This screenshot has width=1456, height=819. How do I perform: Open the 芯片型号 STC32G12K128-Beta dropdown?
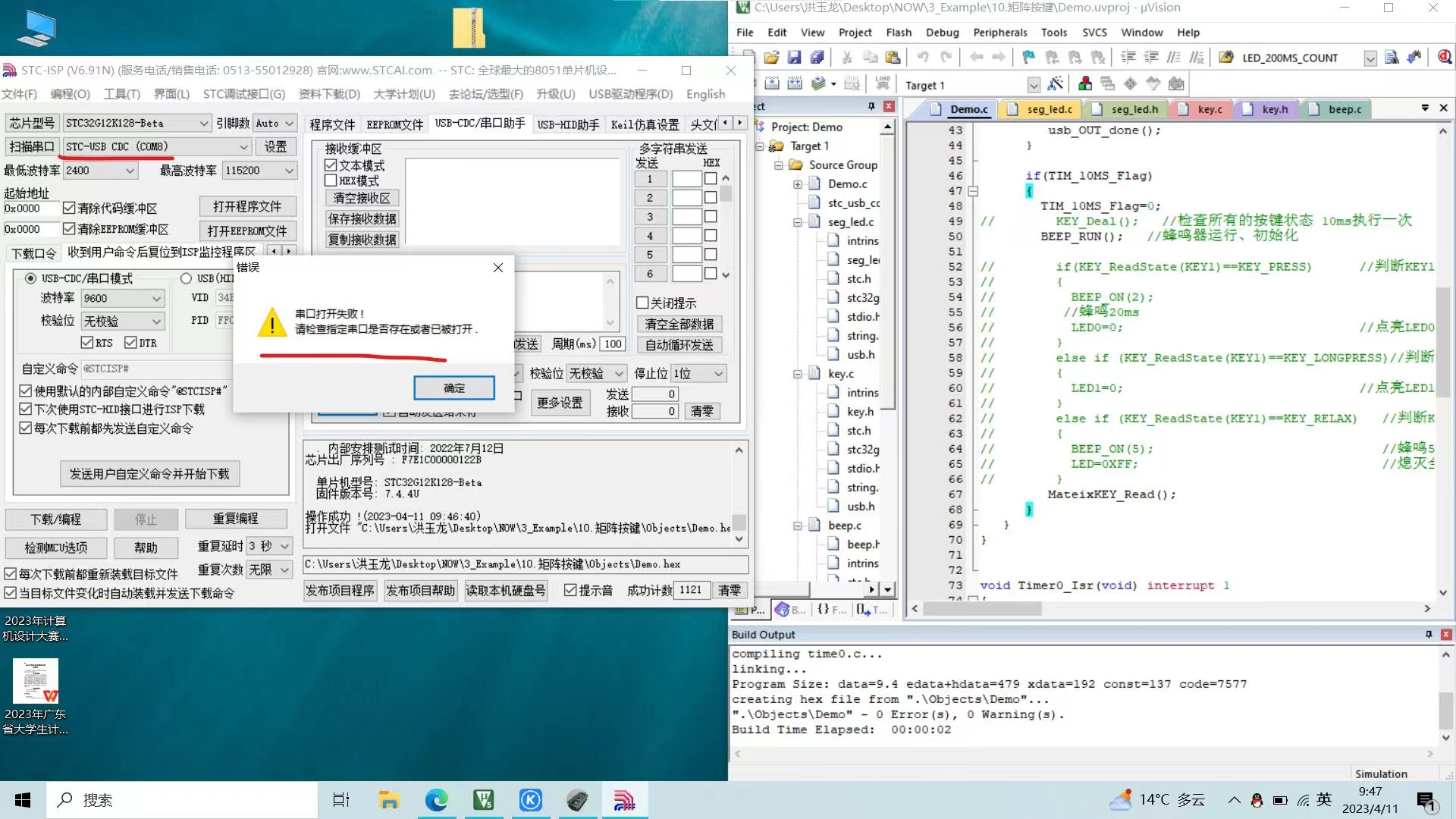click(203, 123)
